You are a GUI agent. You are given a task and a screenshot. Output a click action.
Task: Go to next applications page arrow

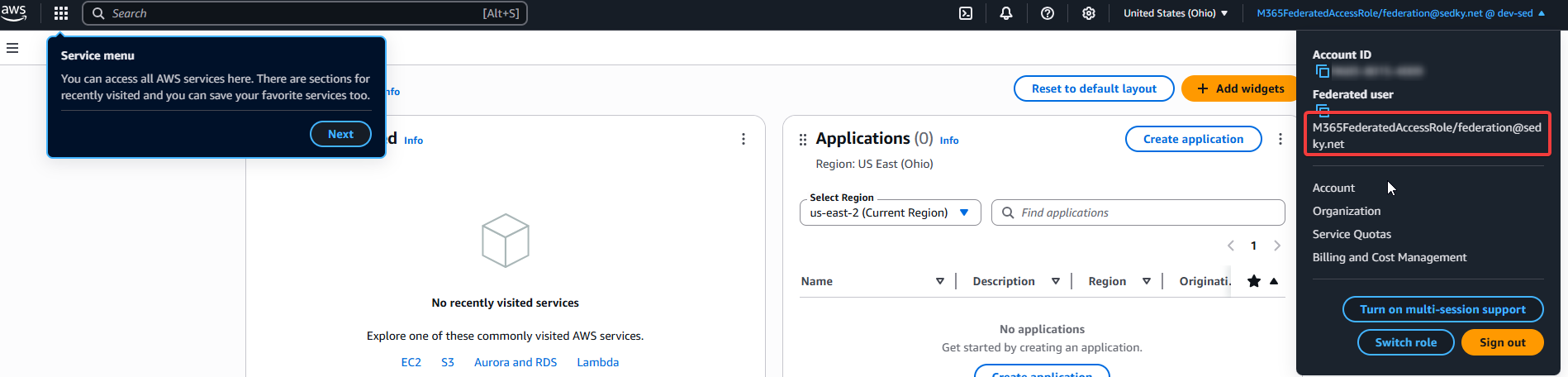tap(1277, 246)
